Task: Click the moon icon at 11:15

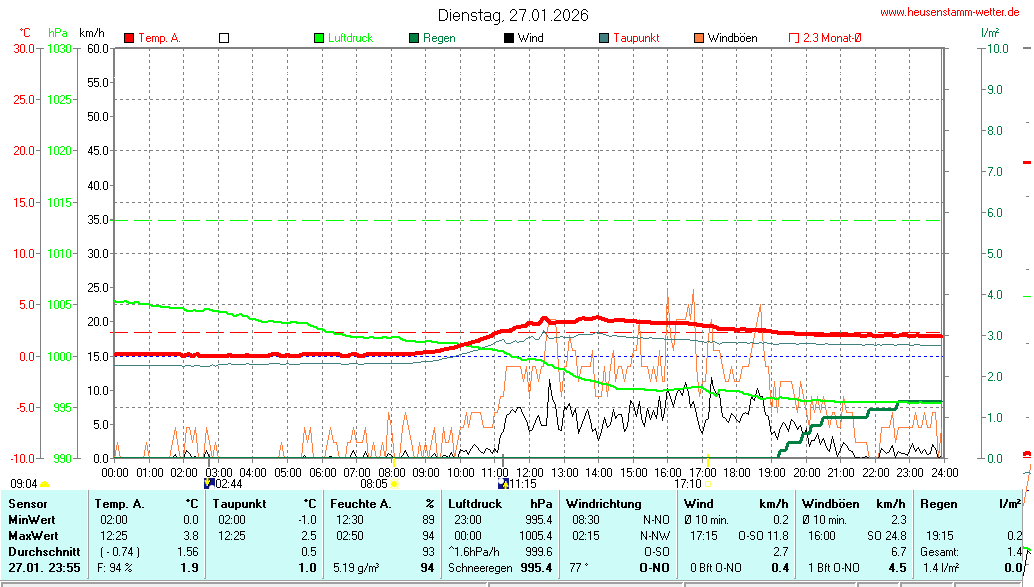Action: [504, 483]
